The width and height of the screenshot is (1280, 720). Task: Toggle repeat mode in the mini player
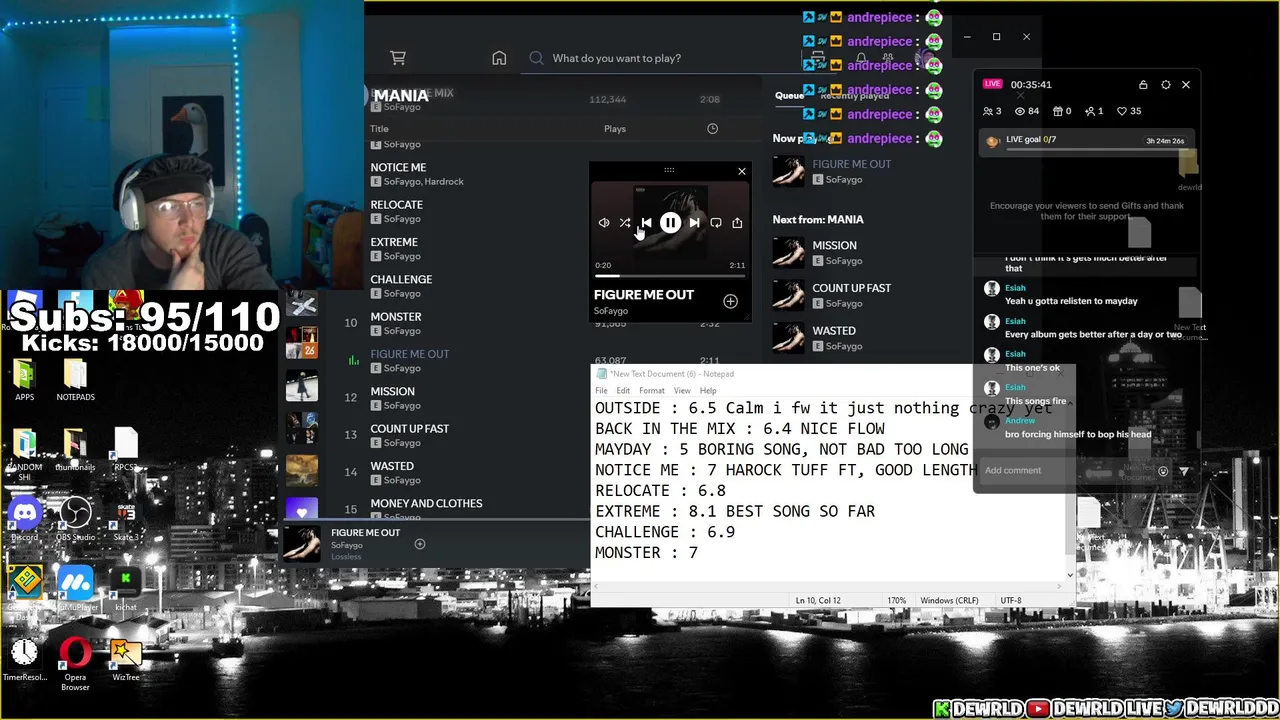716,223
